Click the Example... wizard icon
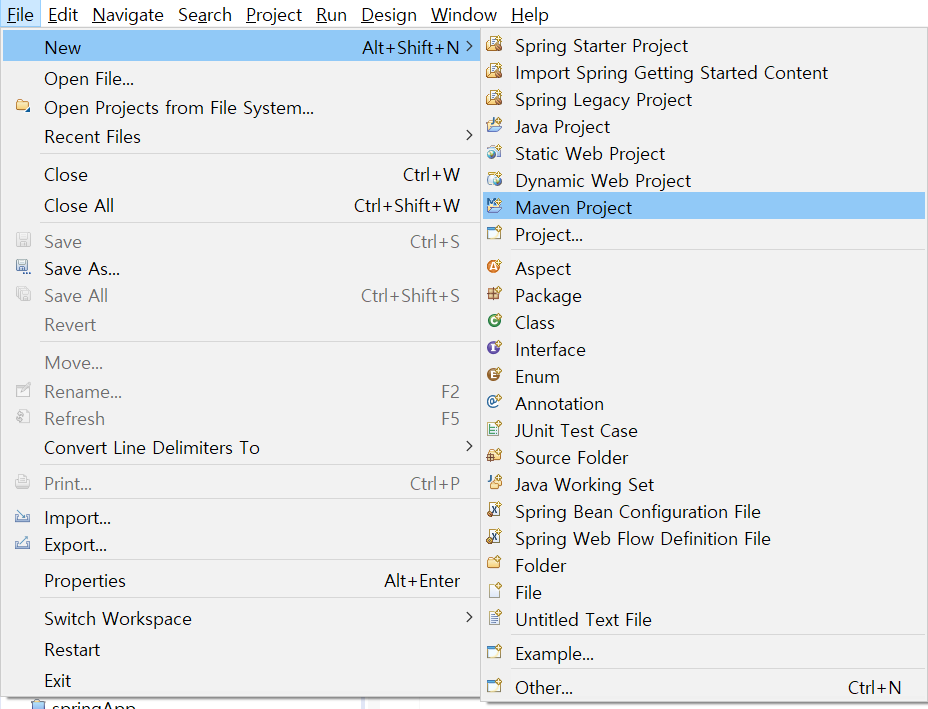This screenshot has width=928, height=709. point(494,652)
